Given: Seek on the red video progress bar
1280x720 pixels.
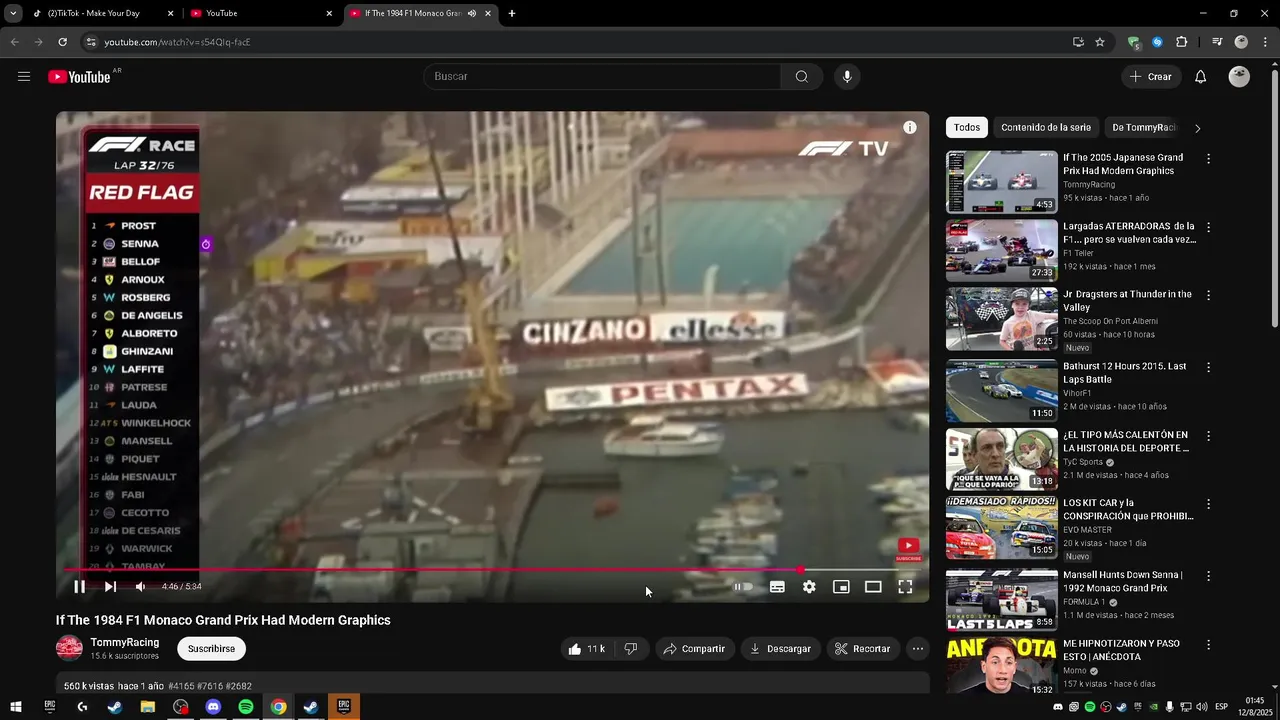Looking at the screenshot, I should point(492,570).
